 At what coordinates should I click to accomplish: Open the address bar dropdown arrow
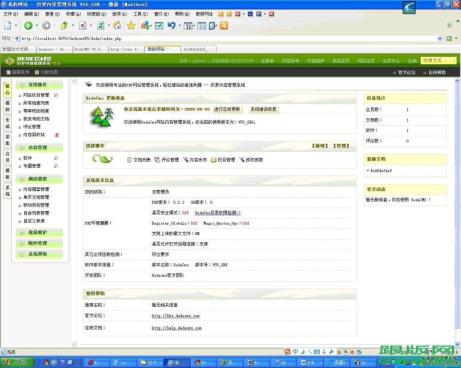(440, 39)
